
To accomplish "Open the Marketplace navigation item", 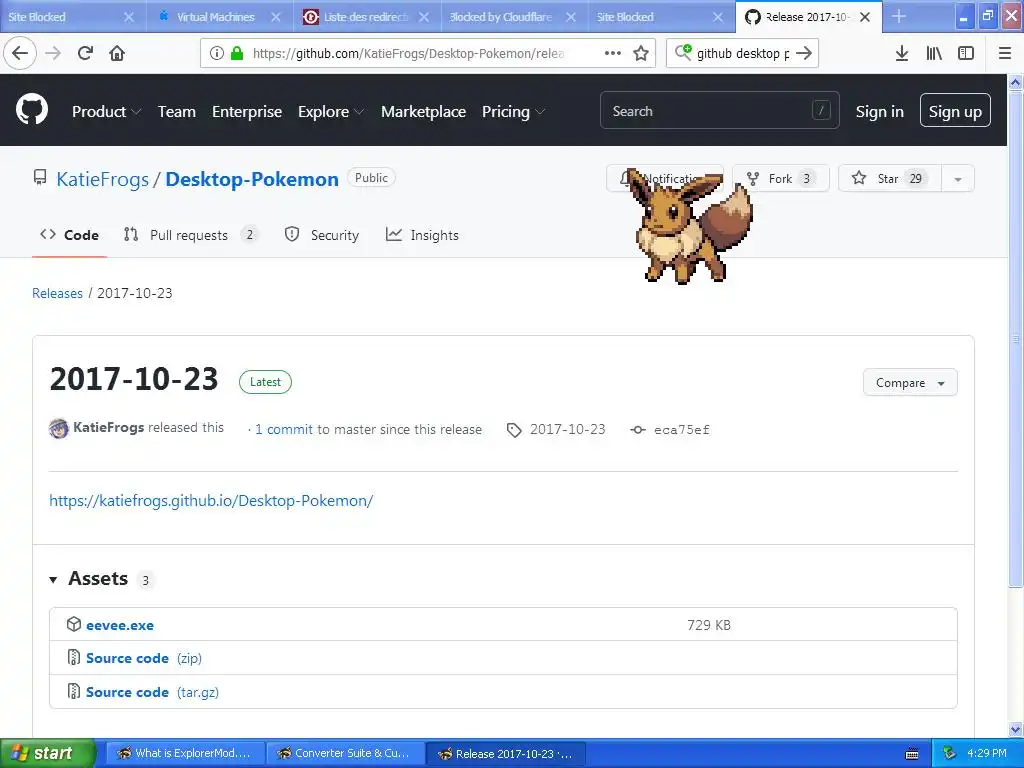I will coord(423,112).
